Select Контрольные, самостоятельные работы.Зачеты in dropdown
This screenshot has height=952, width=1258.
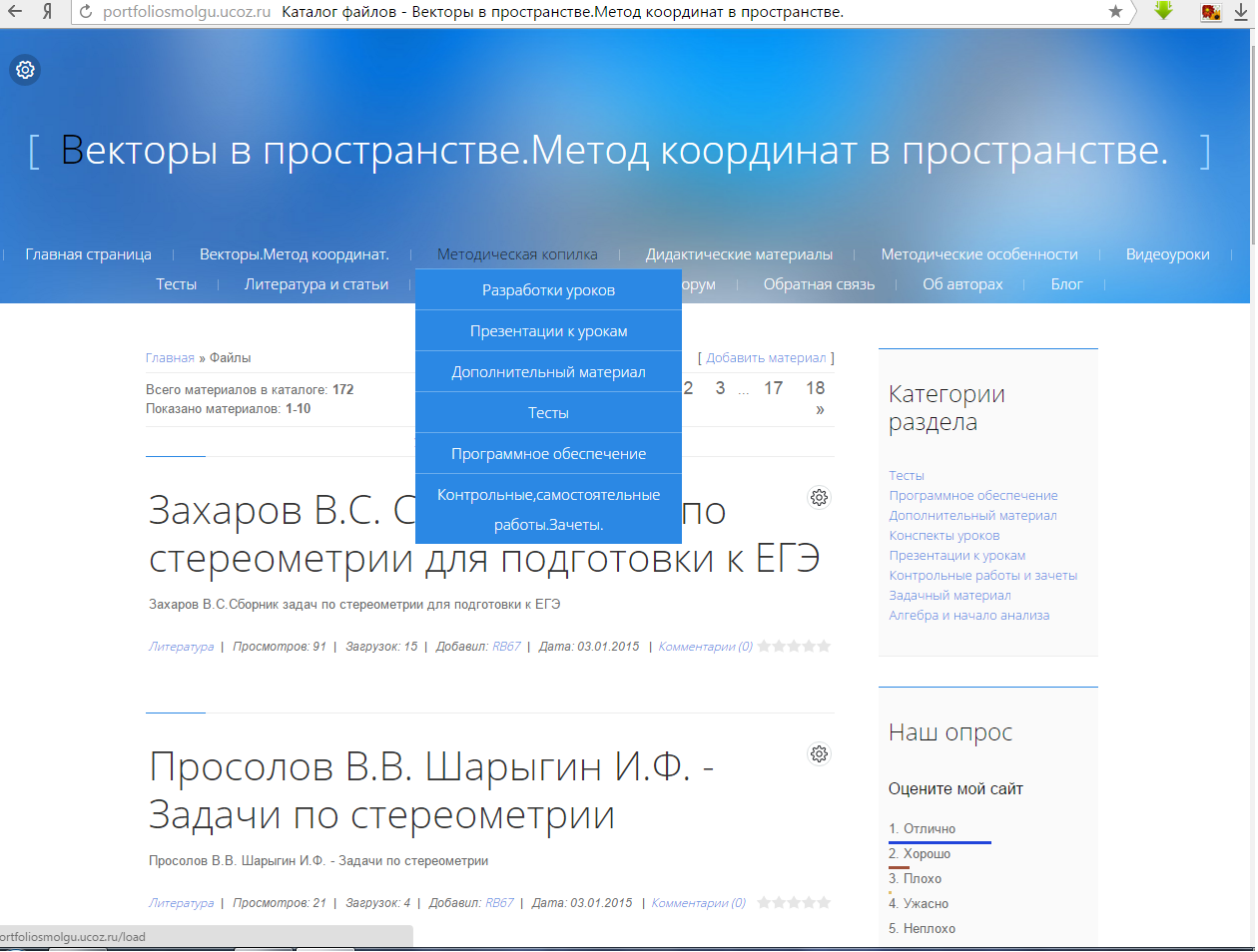548,509
